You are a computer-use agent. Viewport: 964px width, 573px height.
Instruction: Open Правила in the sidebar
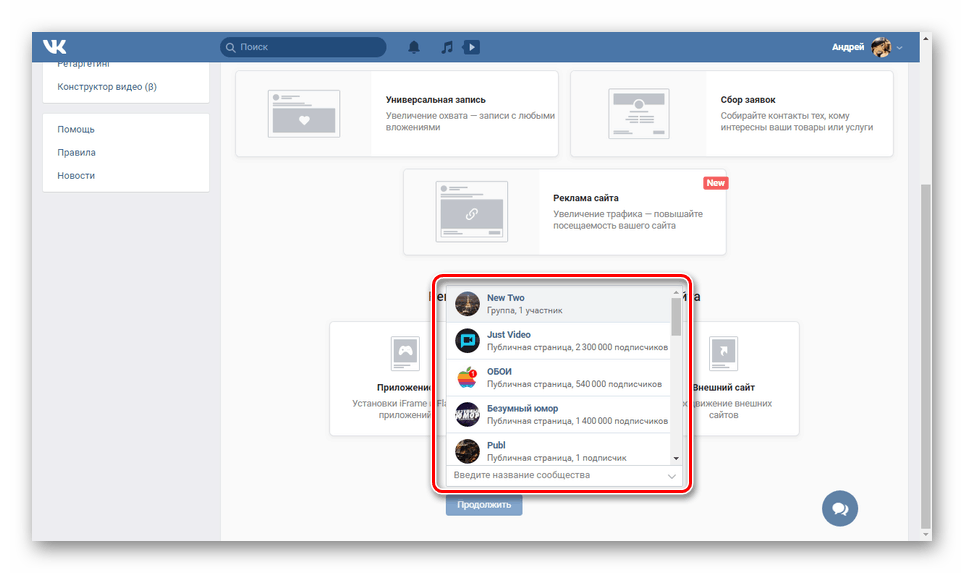76,152
